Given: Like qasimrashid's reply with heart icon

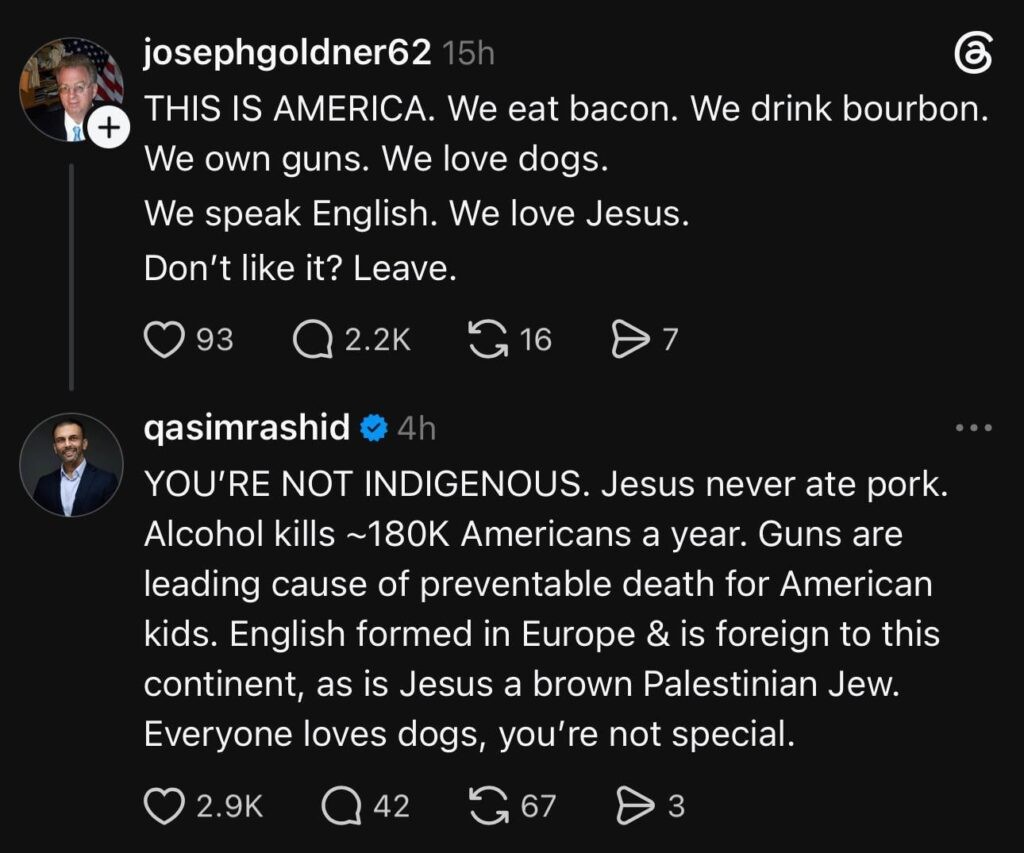Looking at the screenshot, I should point(163,806).
